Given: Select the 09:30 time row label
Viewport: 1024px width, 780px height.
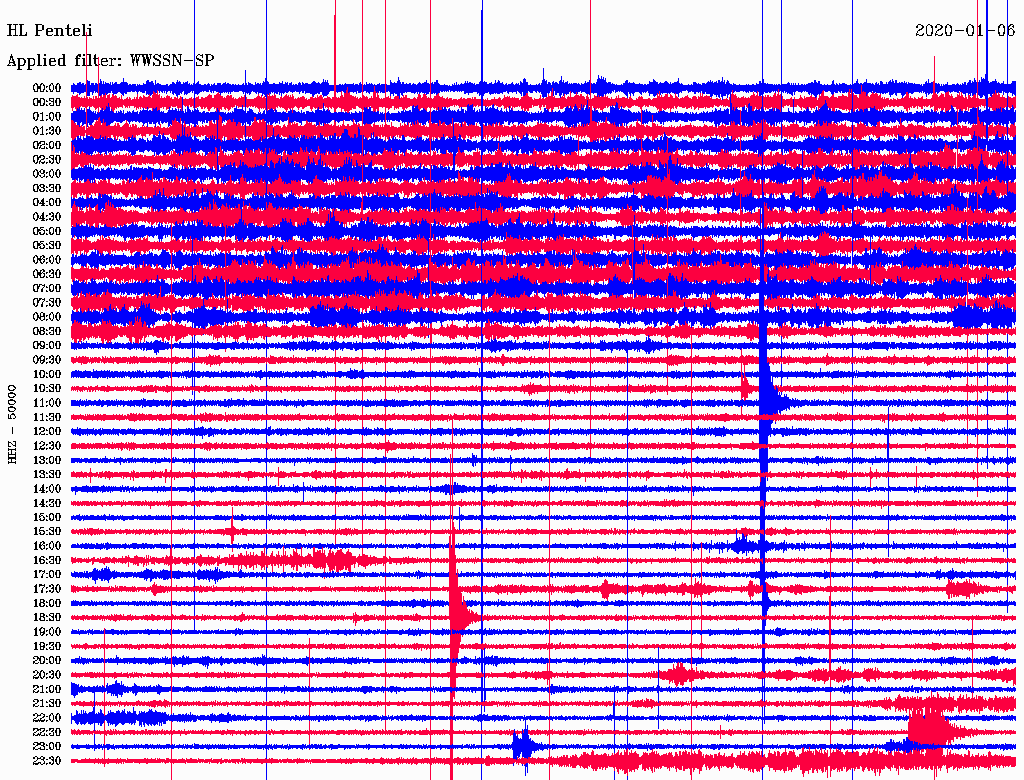Looking at the screenshot, I should [47, 360].
